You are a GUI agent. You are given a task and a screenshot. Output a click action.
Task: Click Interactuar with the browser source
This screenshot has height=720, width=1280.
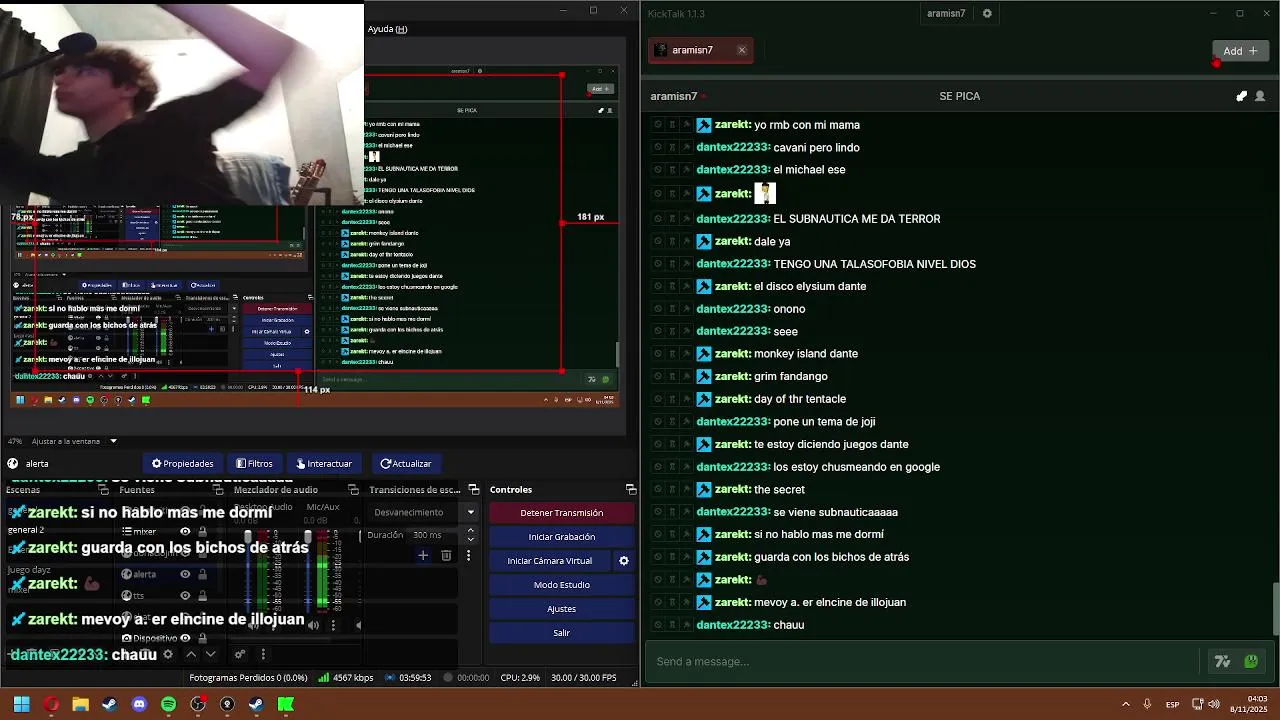click(323, 464)
